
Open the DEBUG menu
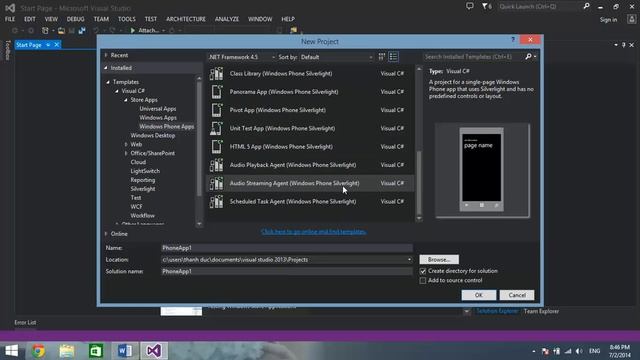click(76, 19)
